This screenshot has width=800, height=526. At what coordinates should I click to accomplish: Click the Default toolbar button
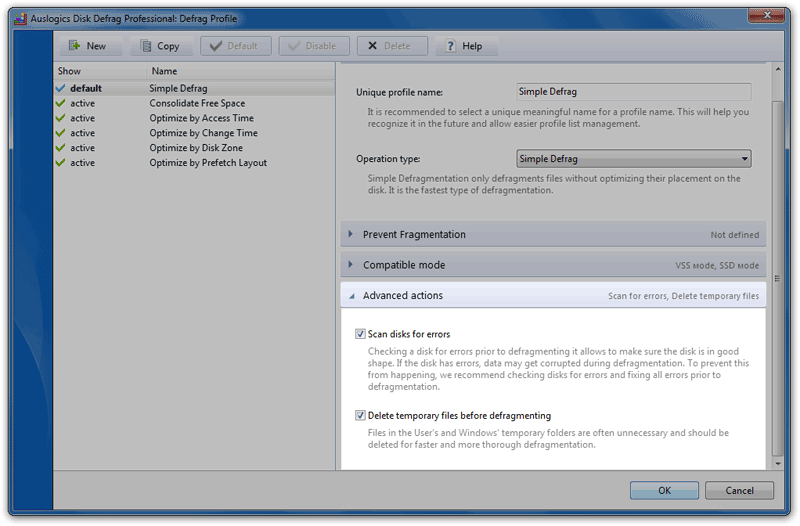point(236,46)
